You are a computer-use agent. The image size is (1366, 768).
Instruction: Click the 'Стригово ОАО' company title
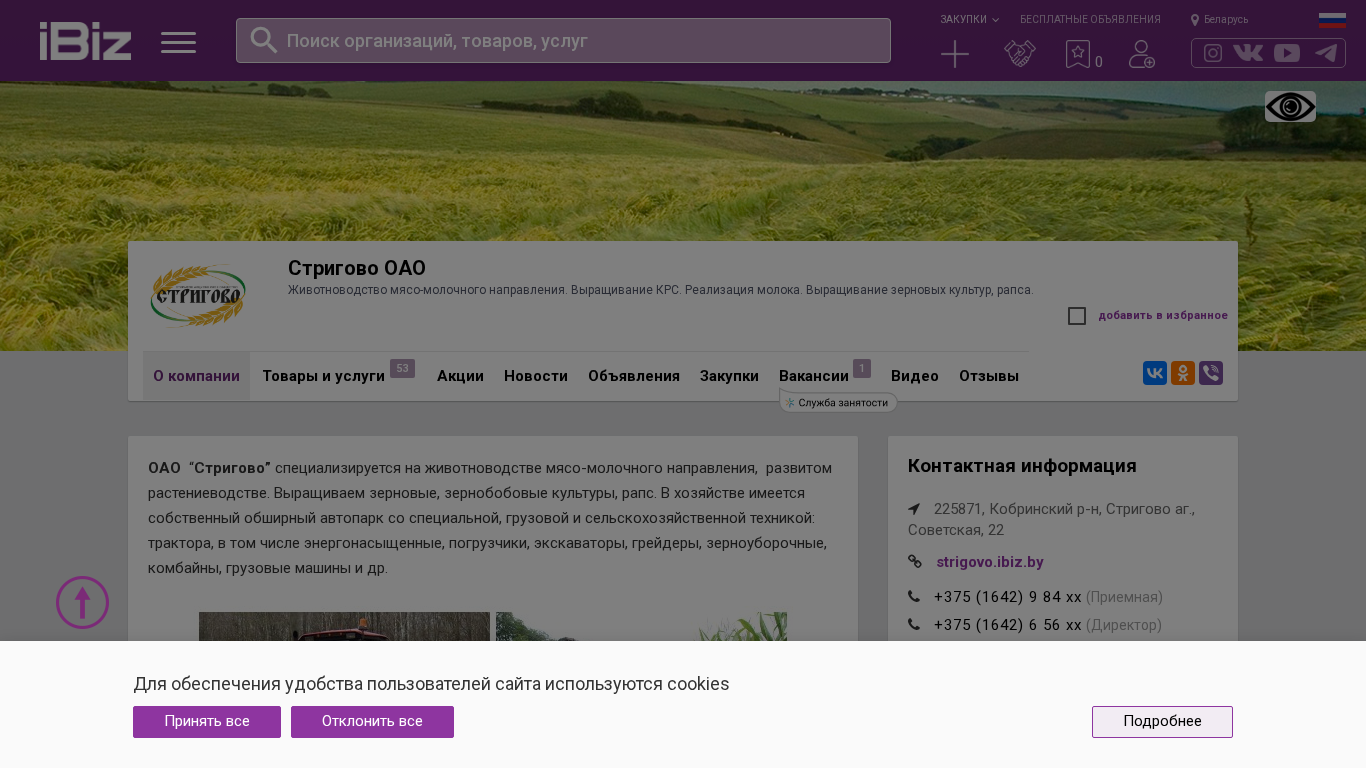pos(357,268)
